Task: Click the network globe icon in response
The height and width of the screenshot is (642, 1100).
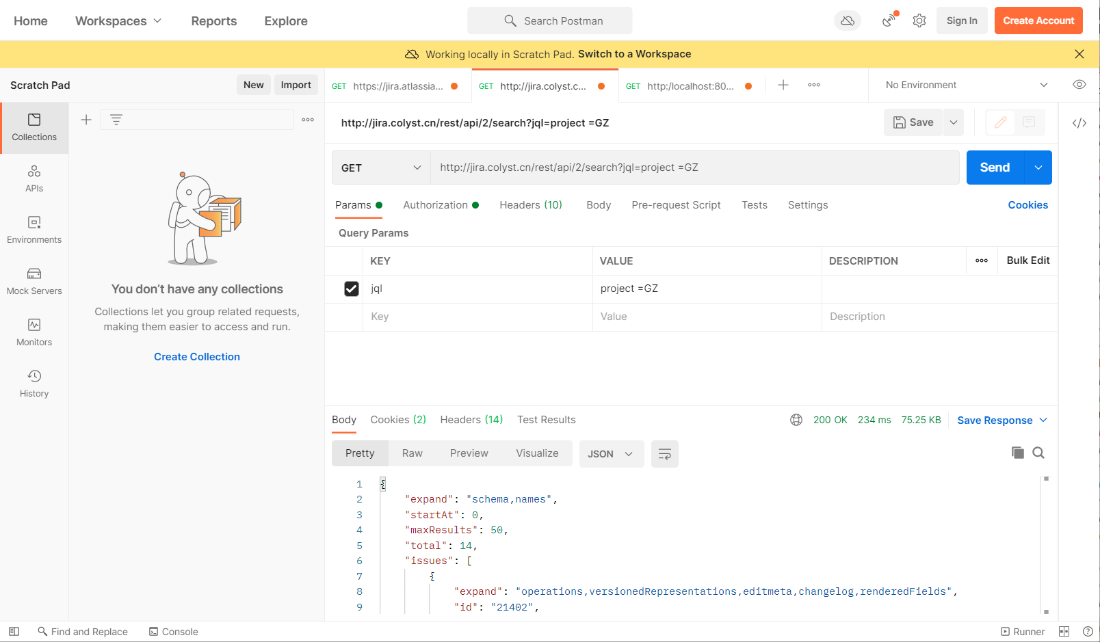Action: [796, 420]
